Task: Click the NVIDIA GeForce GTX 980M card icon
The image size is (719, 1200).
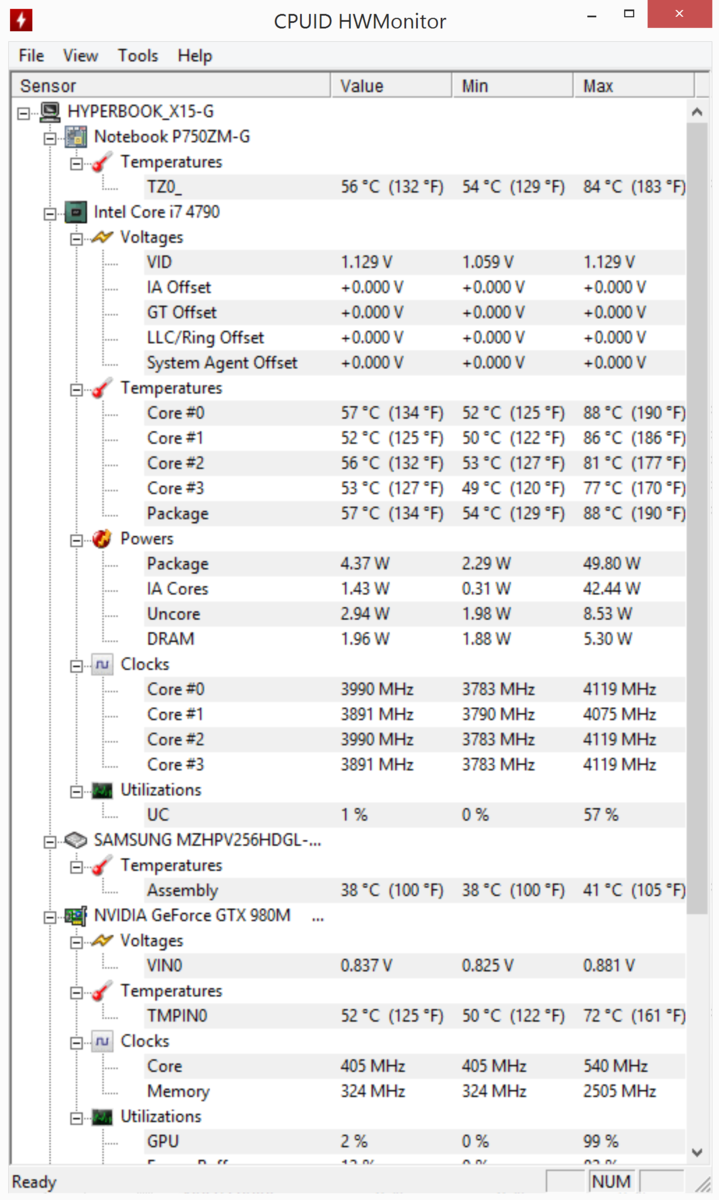Action: tap(76, 915)
